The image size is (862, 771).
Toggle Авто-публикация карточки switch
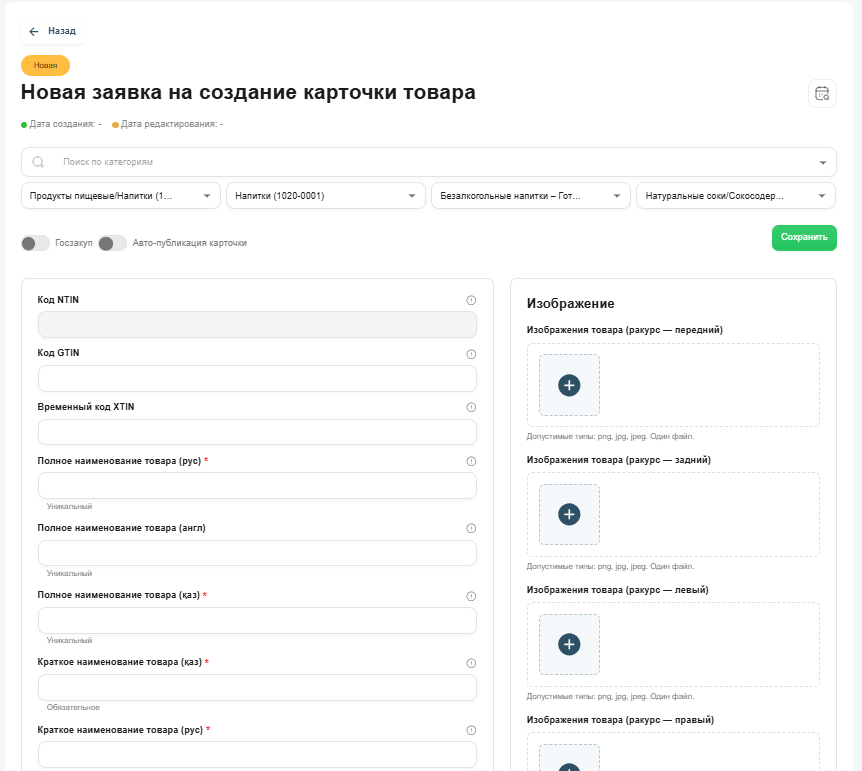[113, 243]
